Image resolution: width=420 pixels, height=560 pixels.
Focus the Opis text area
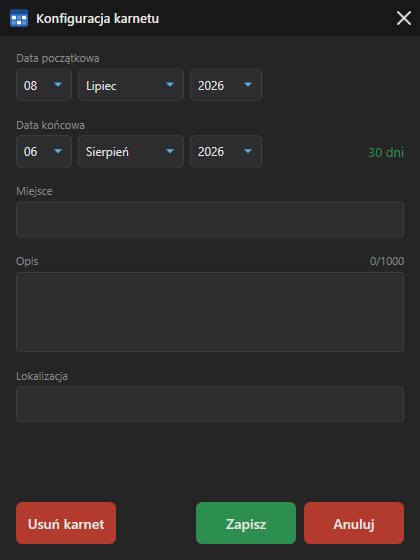coord(210,312)
